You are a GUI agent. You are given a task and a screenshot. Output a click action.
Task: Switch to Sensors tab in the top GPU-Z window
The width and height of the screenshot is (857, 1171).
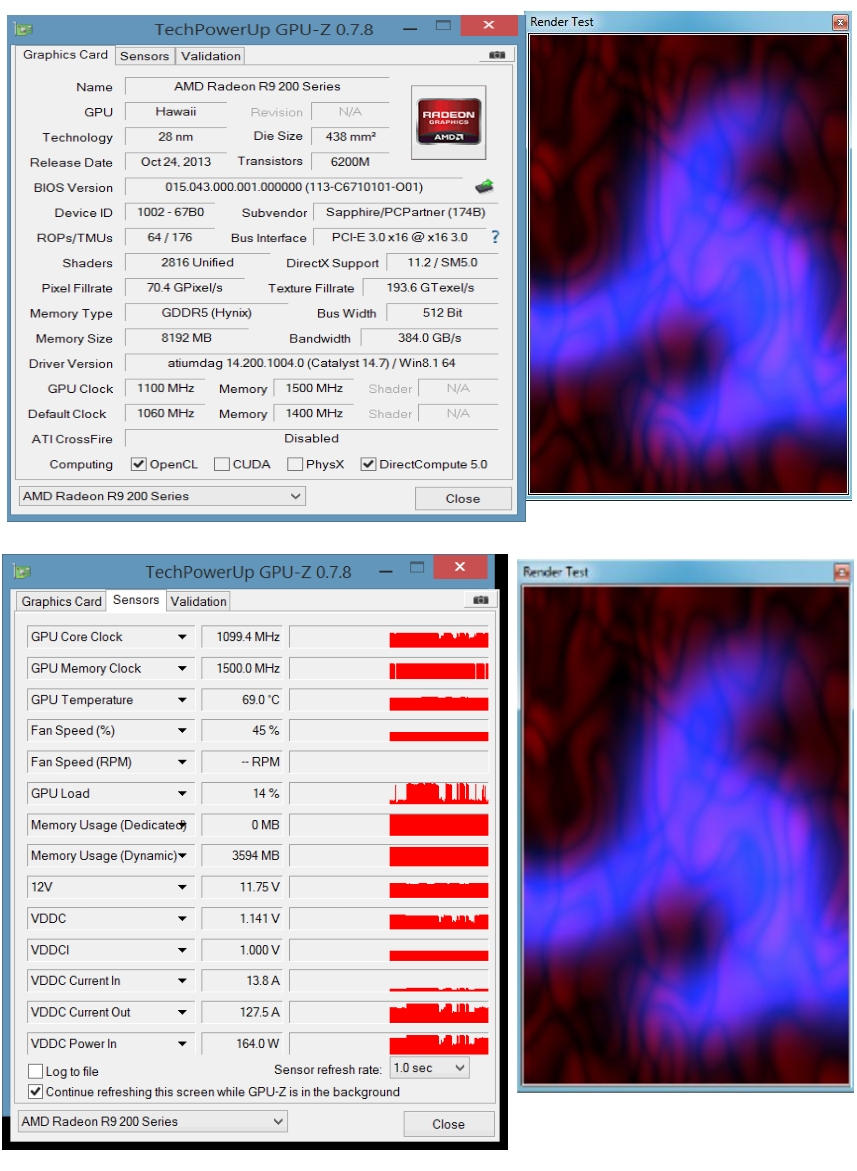click(145, 56)
